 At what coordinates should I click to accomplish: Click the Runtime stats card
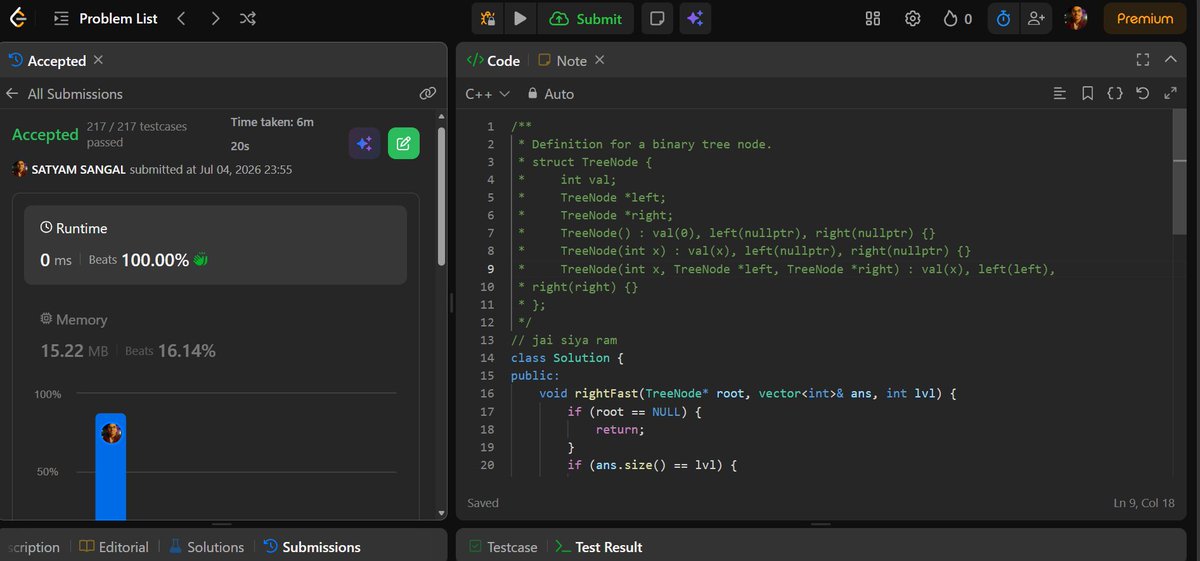(215, 246)
